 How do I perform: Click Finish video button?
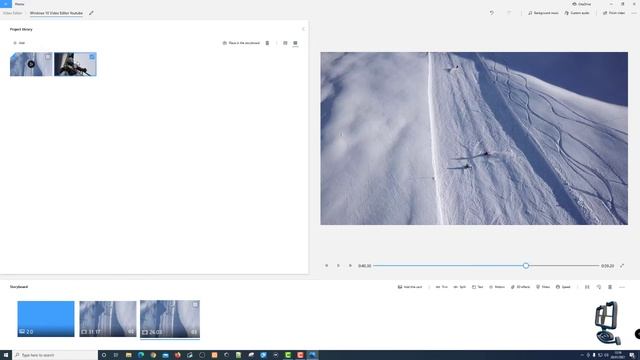614,13
